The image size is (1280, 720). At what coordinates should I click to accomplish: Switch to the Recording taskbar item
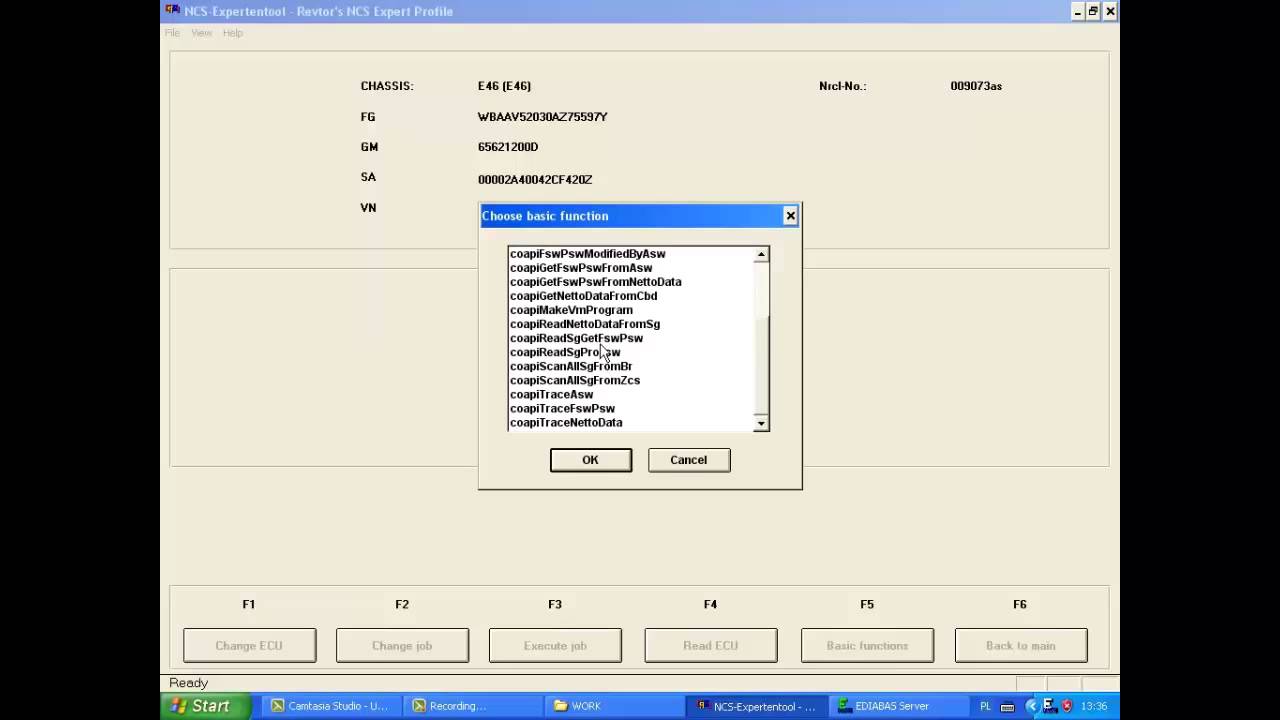(x=472, y=706)
